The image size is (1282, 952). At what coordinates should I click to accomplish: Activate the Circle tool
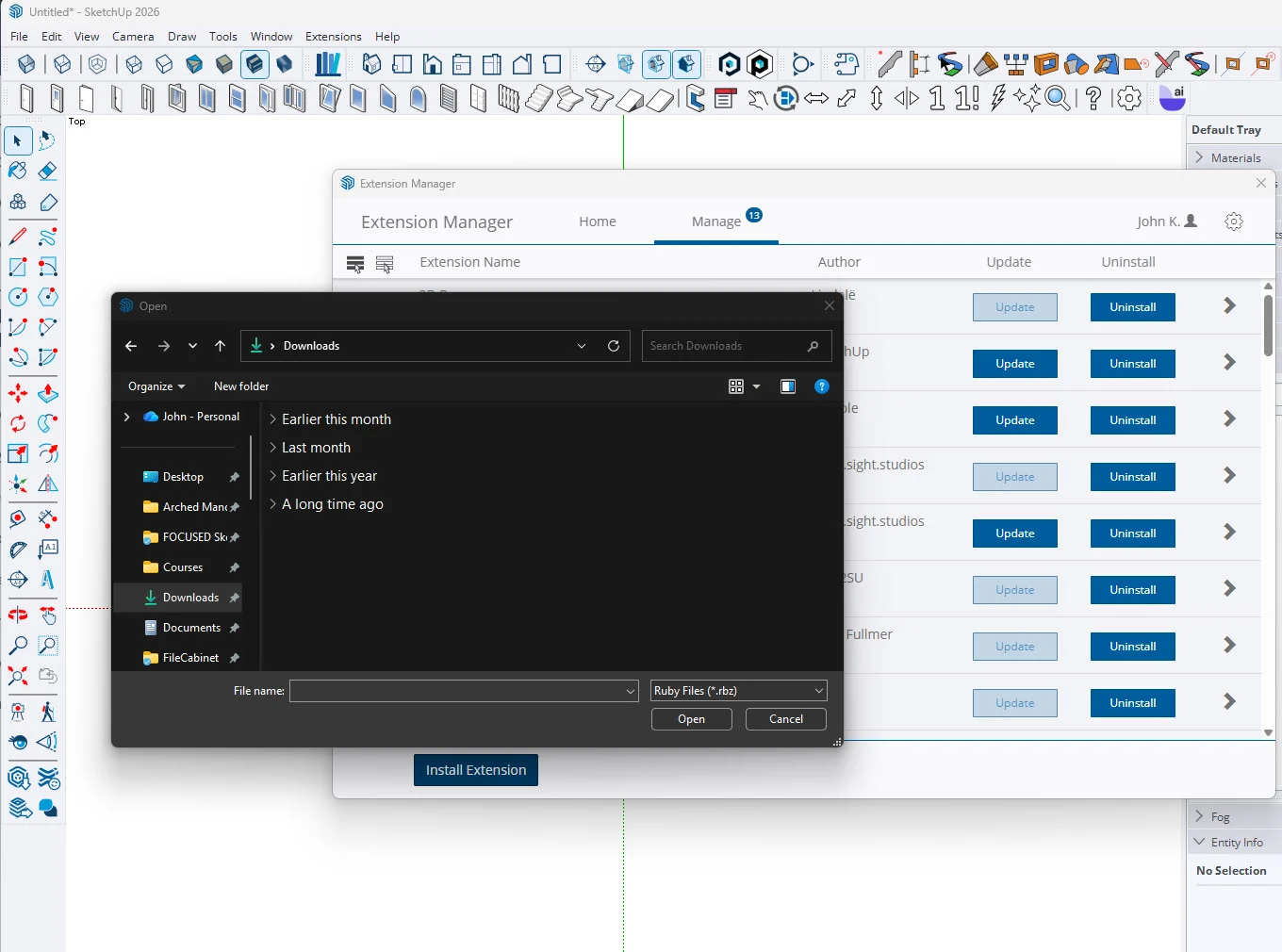tap(18, 297)
